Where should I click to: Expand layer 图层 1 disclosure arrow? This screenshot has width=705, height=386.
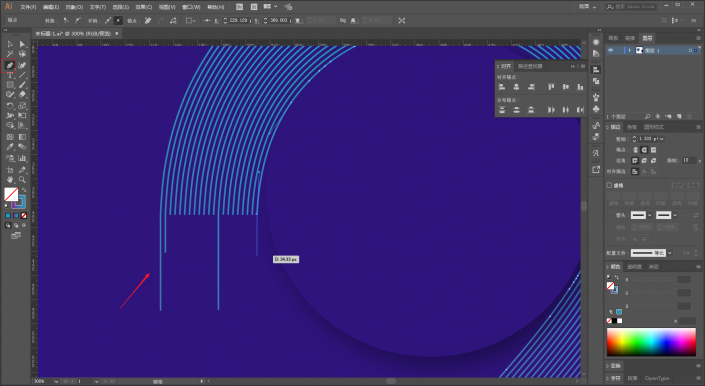[629, 50]
